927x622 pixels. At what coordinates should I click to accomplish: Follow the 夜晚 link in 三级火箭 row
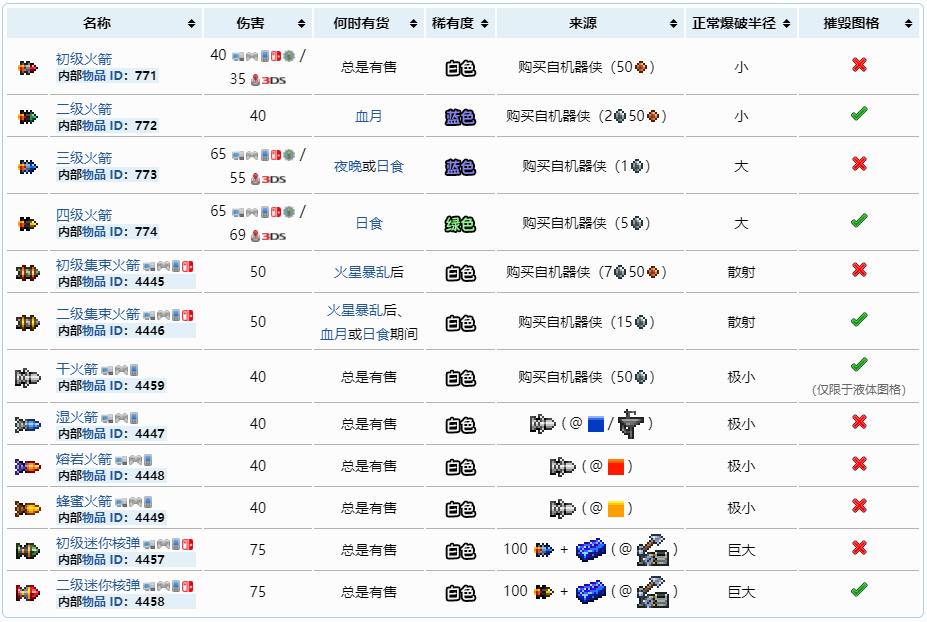click(347, 166)
